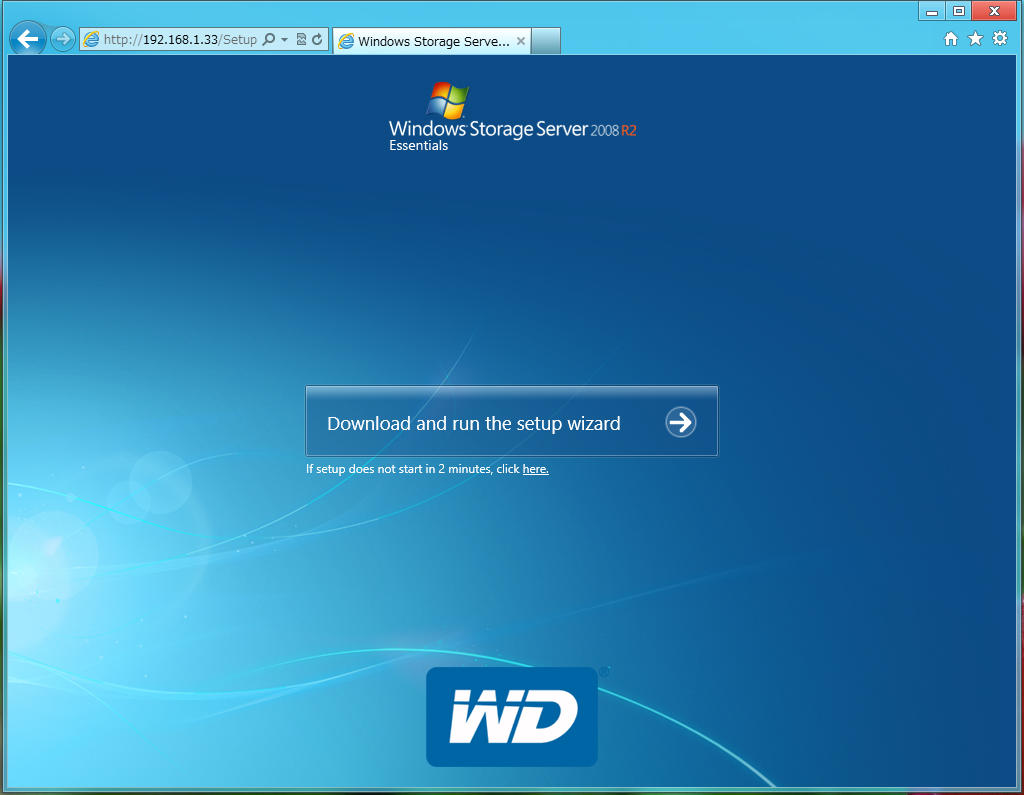Click the search magnifier in address bar
Image resolution: width=1024 pixels, height=795 pixels.
click(x=268, y=39)
